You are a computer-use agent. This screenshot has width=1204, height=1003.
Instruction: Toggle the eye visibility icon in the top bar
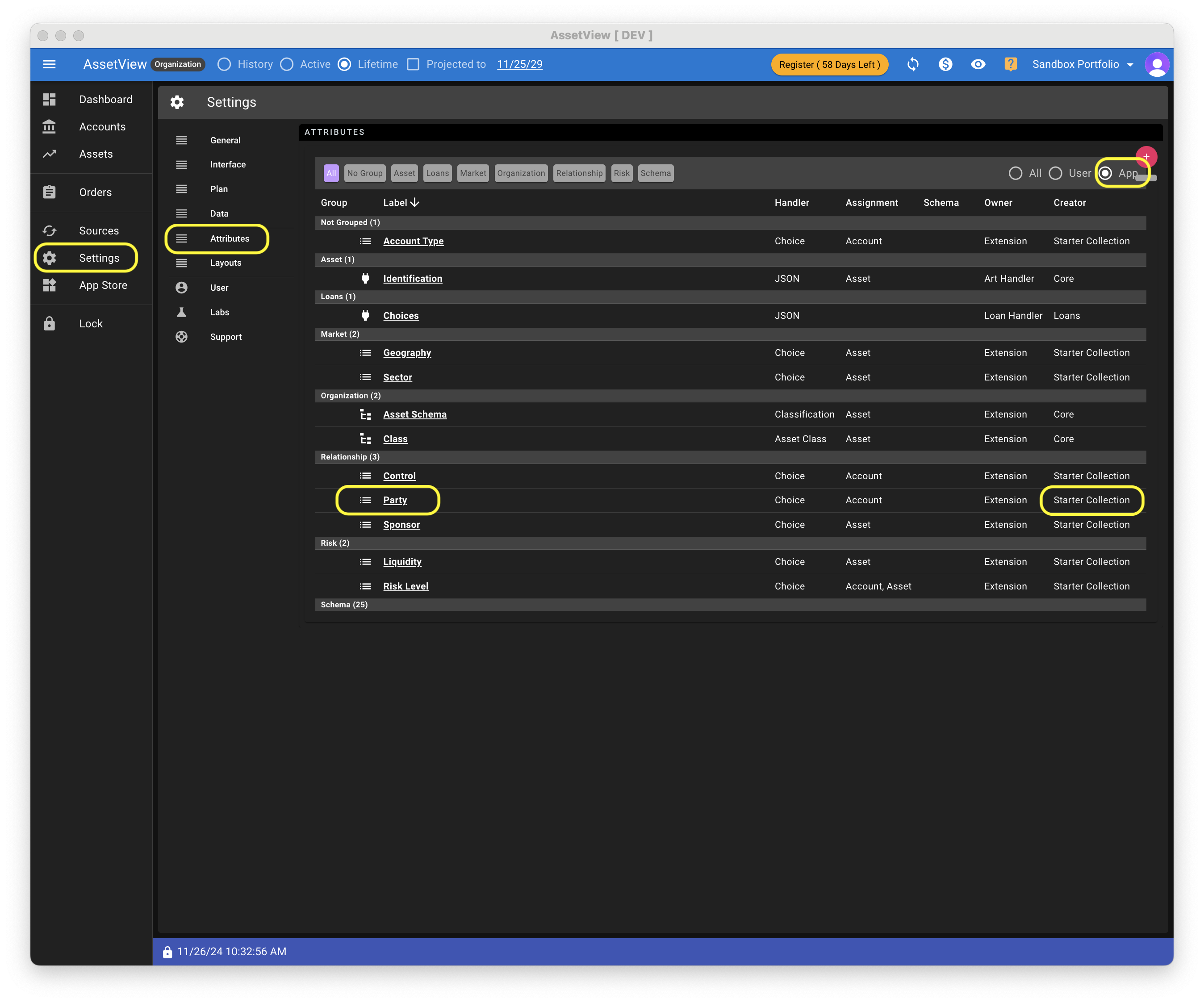[978, 64]
